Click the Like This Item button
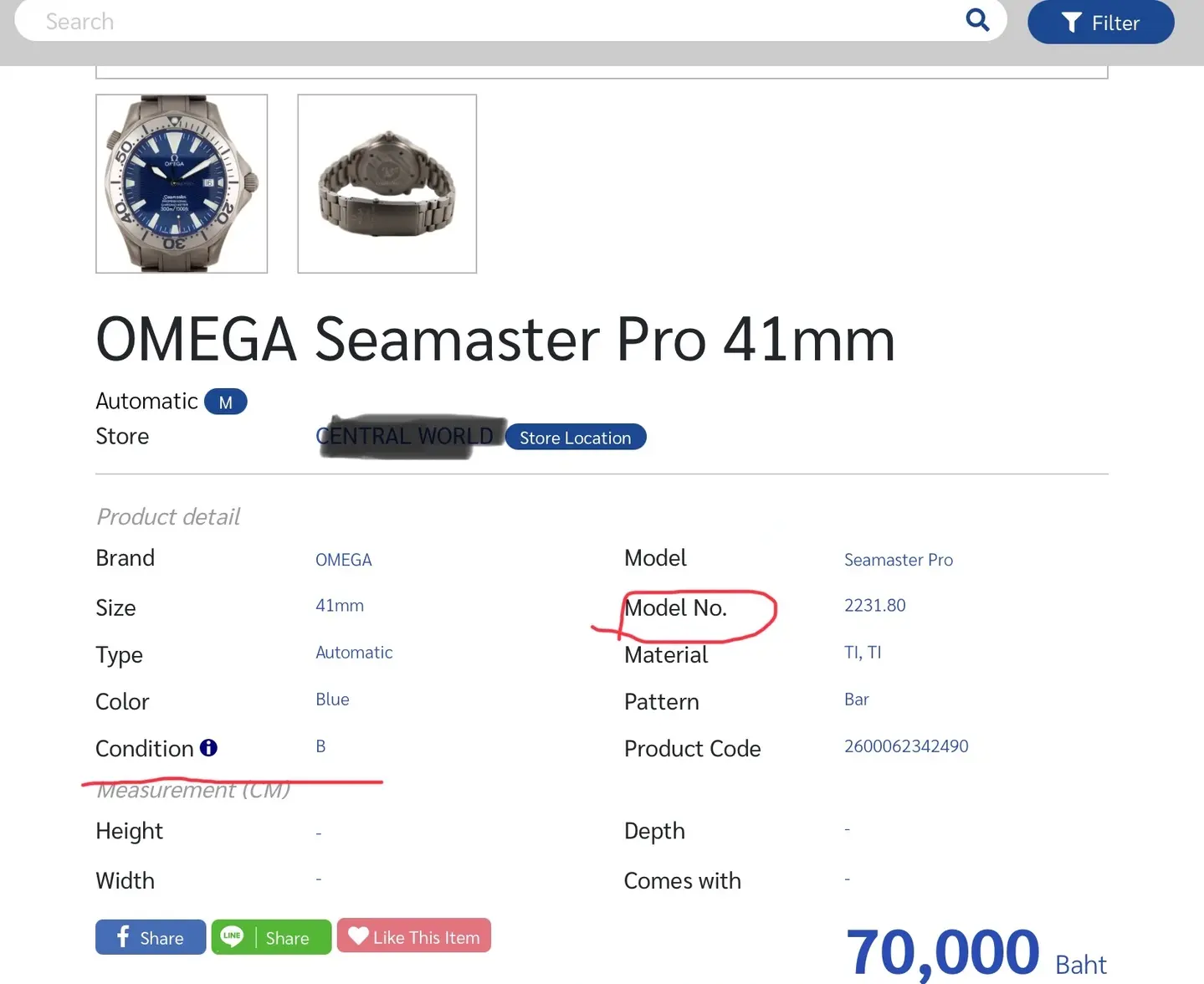 click(414, 936)
